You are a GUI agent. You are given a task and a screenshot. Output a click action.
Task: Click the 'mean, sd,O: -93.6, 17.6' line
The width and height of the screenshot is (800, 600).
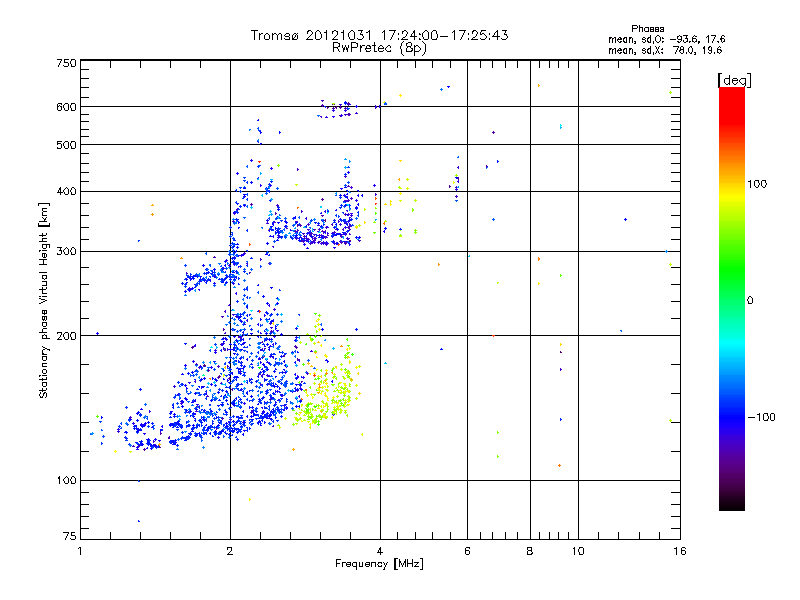tap(666, 39)
